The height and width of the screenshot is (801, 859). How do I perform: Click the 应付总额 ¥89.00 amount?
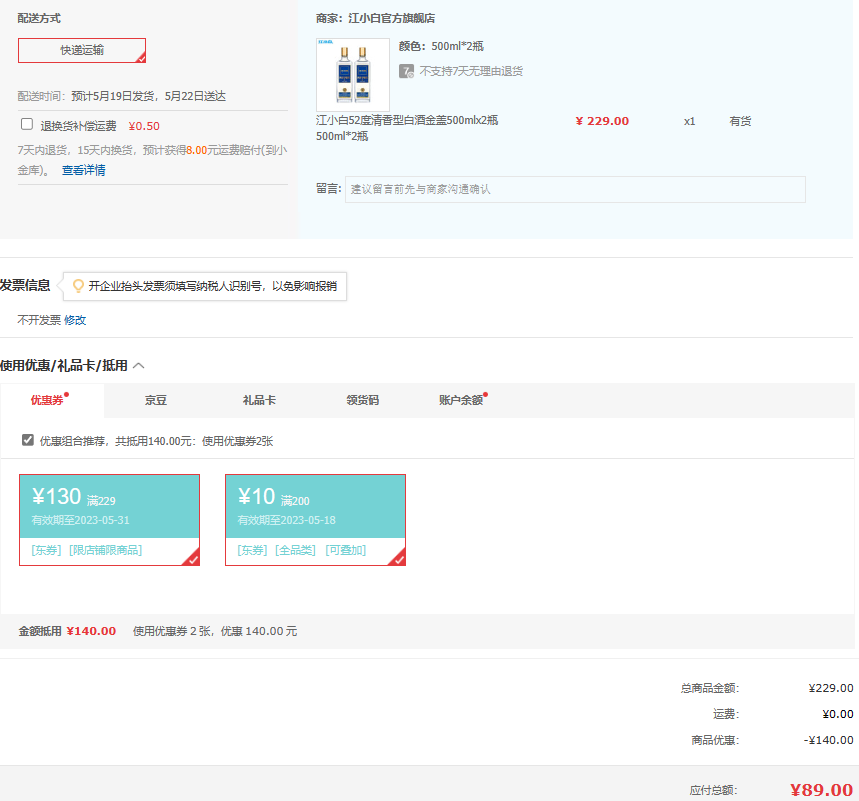point(821,789)
